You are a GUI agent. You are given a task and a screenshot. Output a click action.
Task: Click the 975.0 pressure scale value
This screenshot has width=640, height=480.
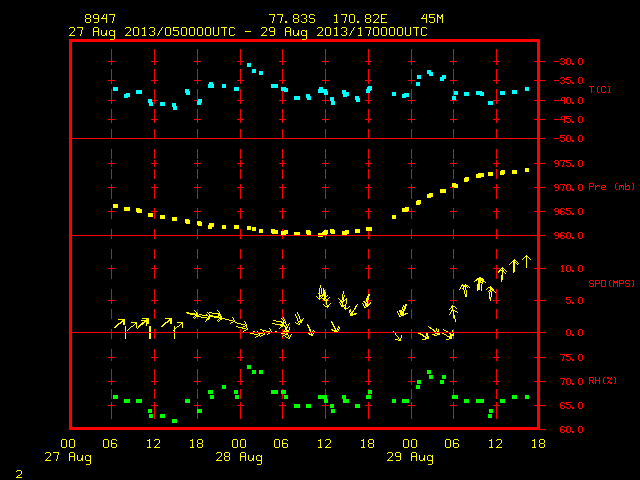[569, 164]
